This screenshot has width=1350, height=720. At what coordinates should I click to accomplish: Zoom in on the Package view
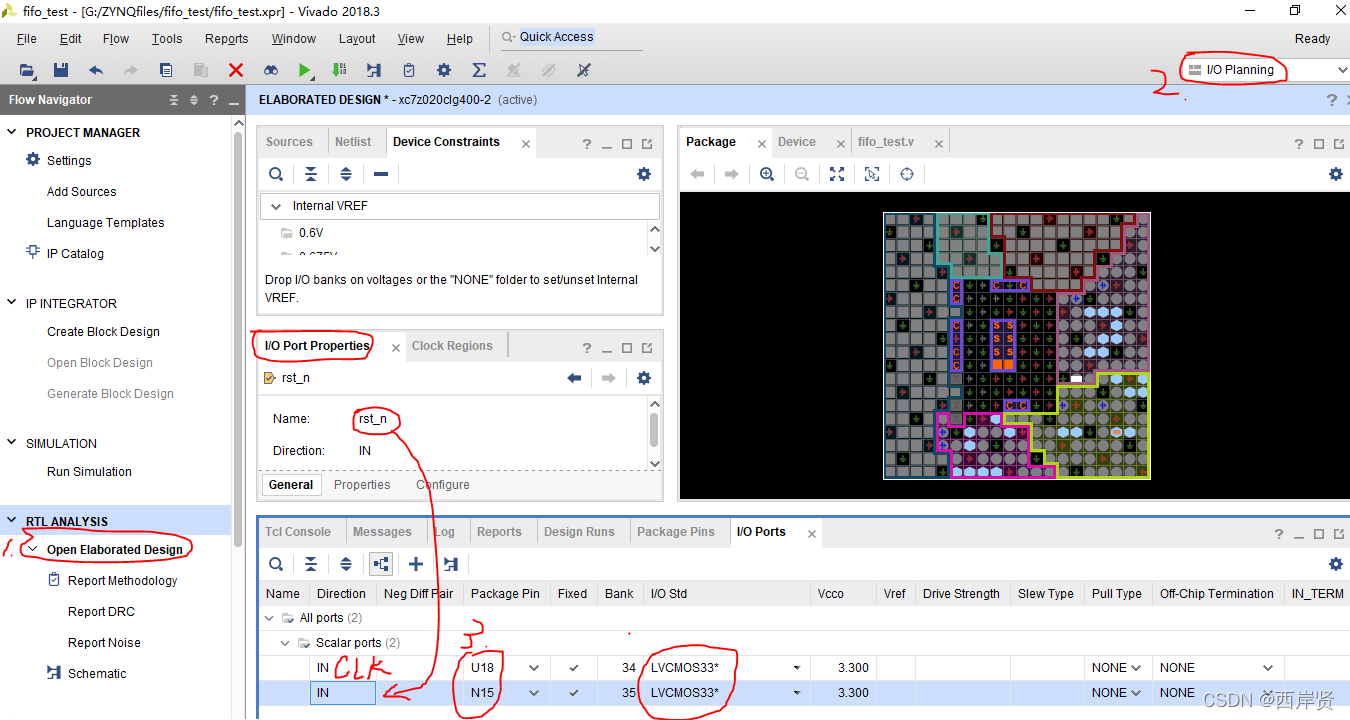[767, 174]
